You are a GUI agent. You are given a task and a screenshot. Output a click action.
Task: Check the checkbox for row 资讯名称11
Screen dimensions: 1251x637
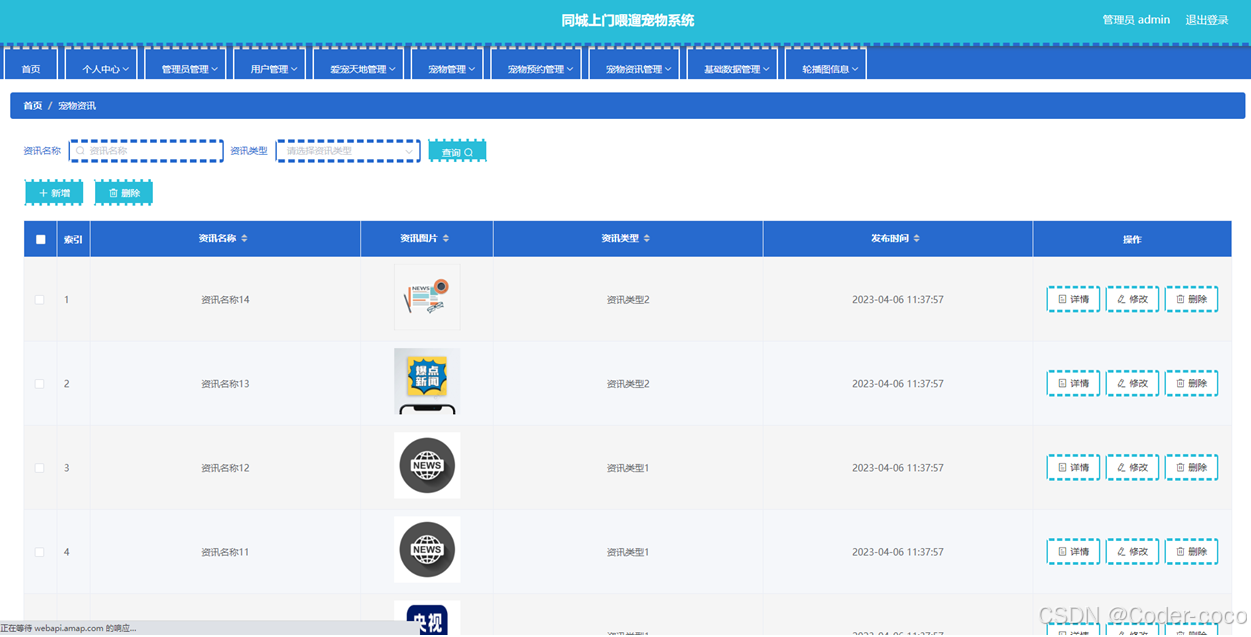click(x=40, y=552)
